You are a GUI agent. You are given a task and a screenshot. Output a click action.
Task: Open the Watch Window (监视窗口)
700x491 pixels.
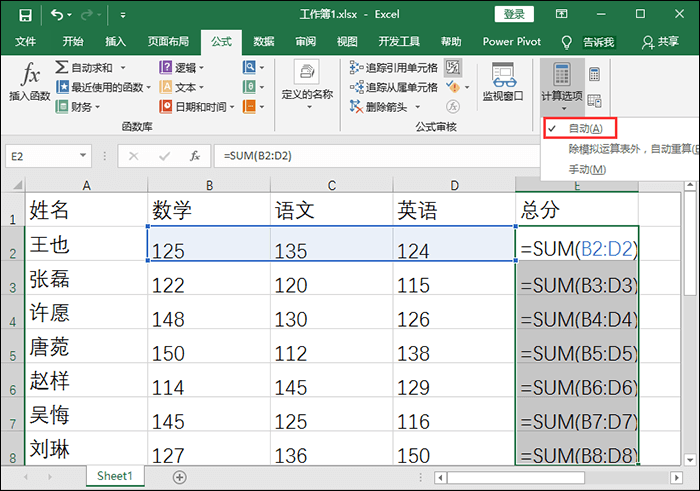503,82
